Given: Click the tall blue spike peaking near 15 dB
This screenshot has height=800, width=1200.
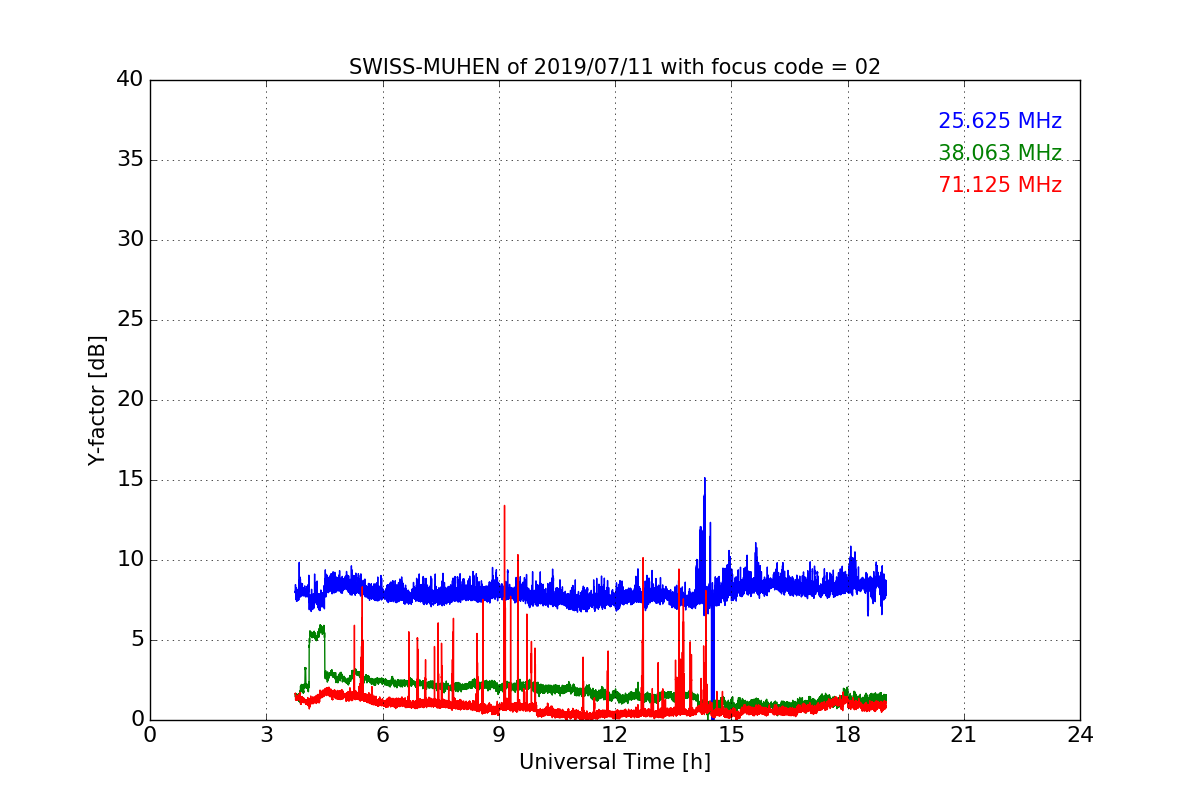Looking at the screenshot, I should tap(705, 540).
